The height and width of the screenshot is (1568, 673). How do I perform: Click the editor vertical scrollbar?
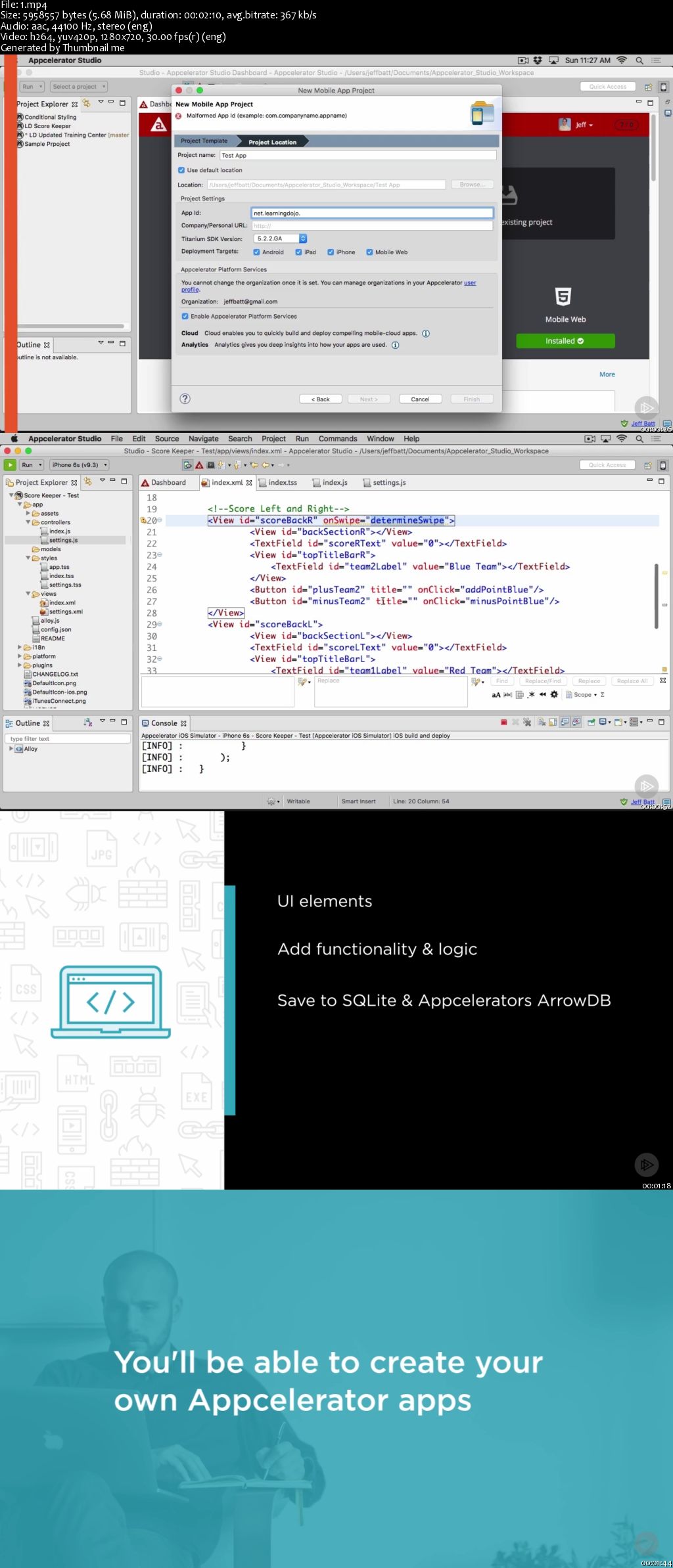coord(656,596)
